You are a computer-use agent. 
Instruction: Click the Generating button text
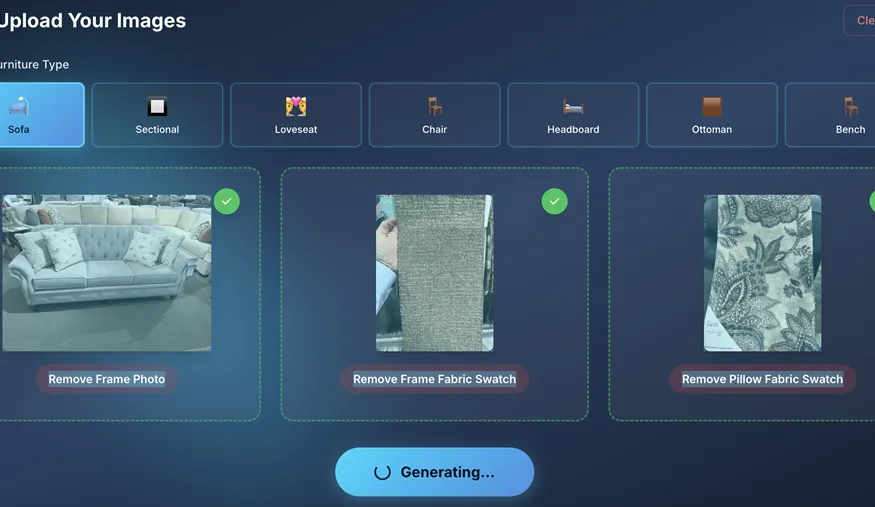click(447, 473)
